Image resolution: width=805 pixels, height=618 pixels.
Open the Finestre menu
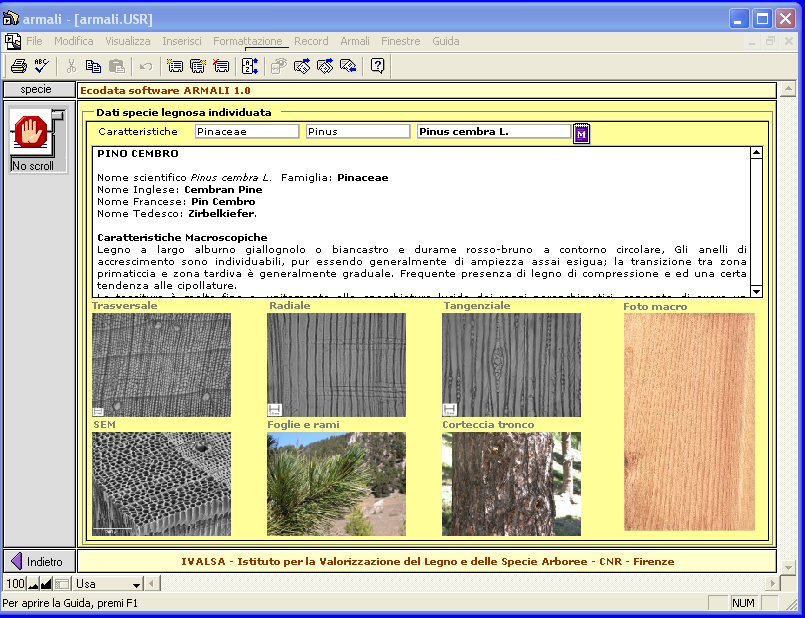pyautogui.click(x=400, y=41)
